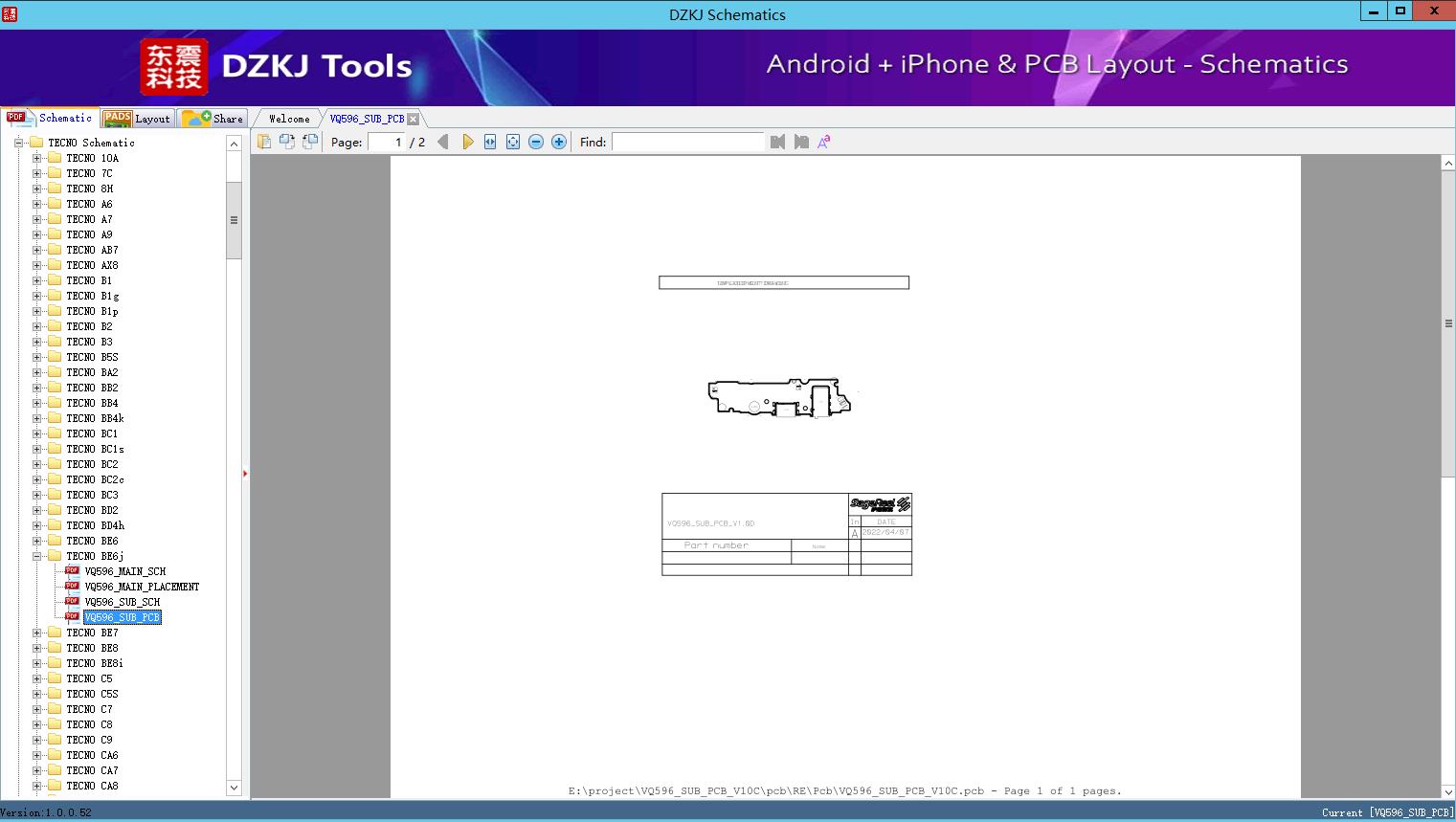Viewport: 1456px width, 822px height.
Task: Click the zoom out minus icon
Action: tap(536, 142)
